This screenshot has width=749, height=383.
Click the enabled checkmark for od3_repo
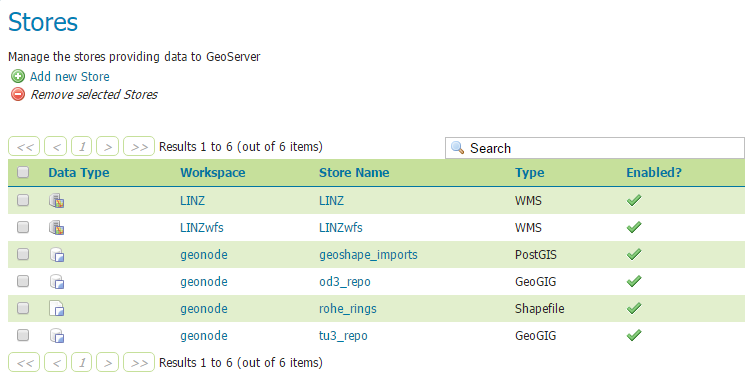pyautogui.click(x=634, y=281)
